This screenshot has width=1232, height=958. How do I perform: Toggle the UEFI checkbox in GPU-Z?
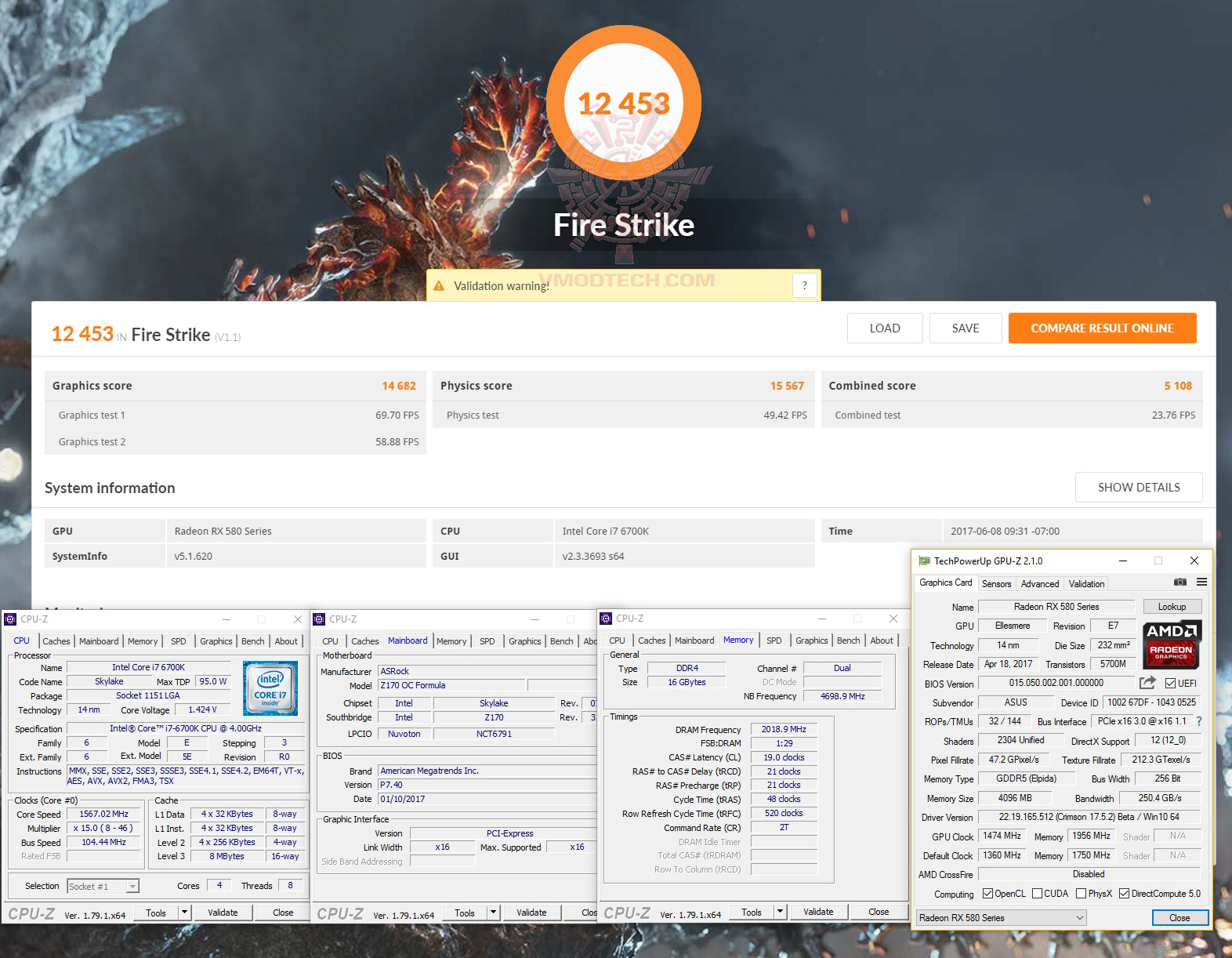click(1170, 683)
